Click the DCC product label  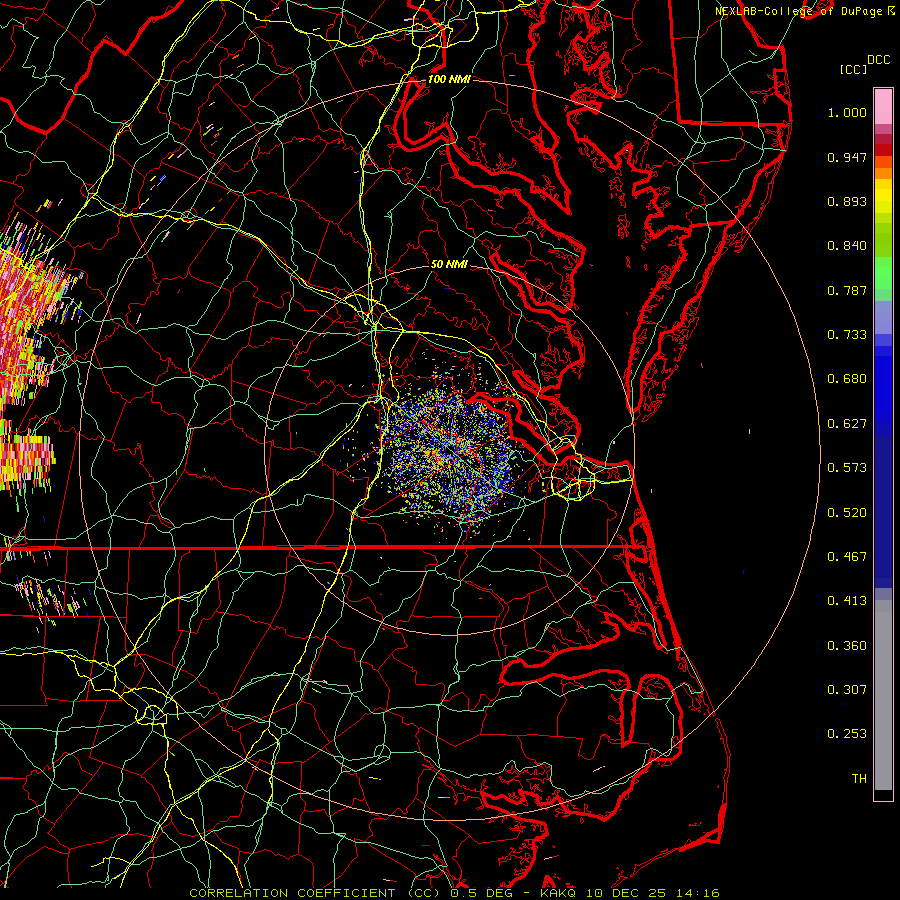[878, 60]
